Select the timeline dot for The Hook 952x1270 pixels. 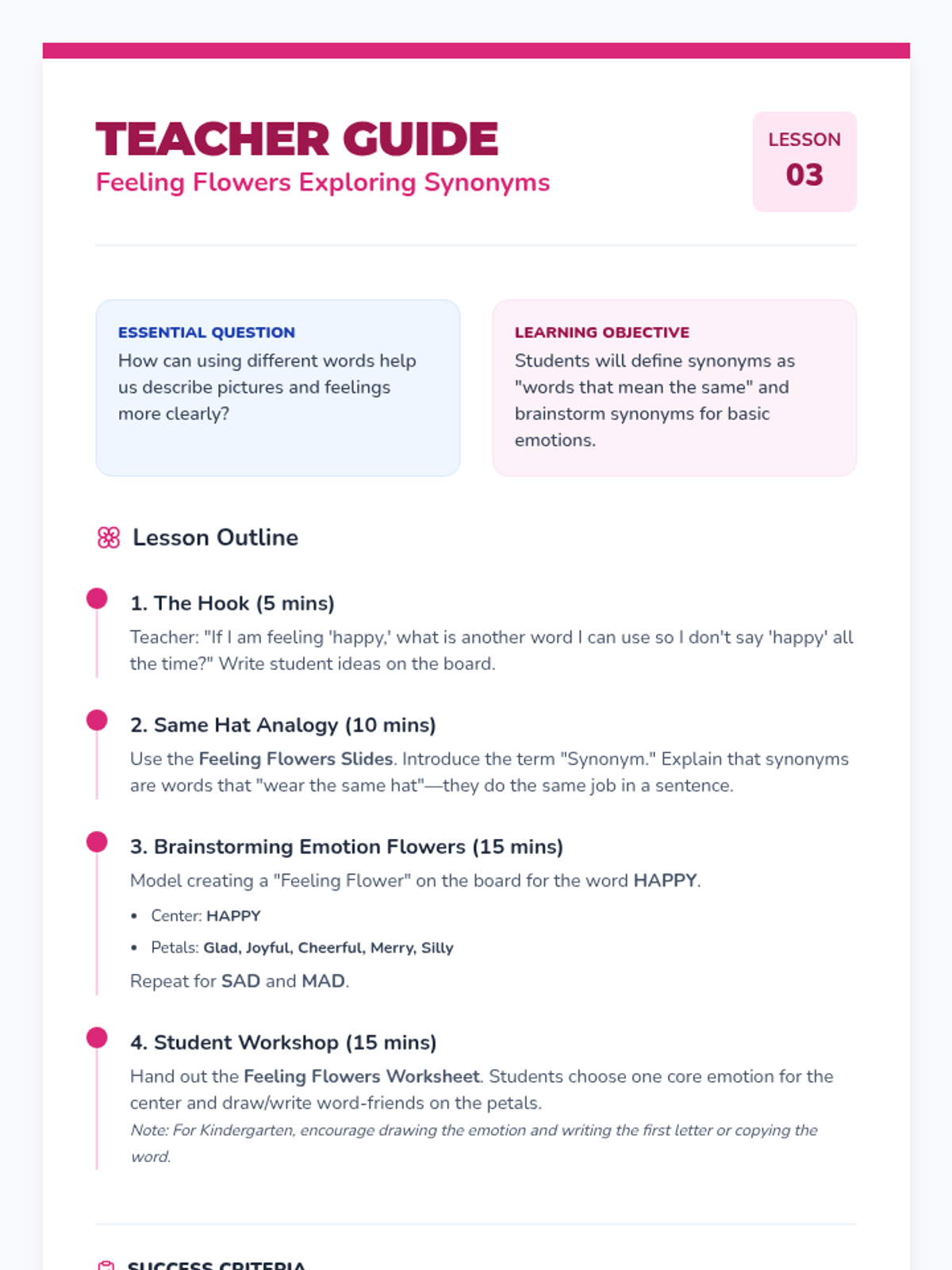tap(97, 598)
